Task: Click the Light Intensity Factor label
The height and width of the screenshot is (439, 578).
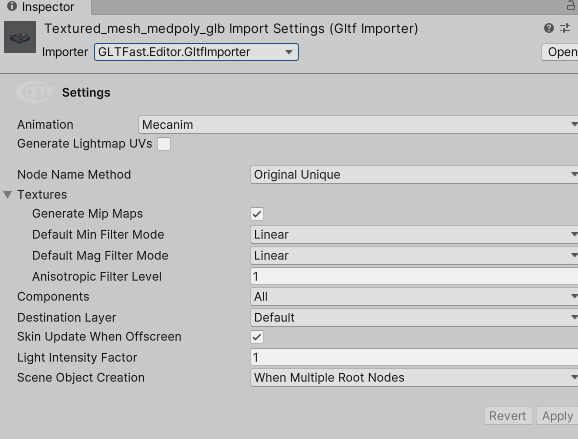Action: coord(77,358)
